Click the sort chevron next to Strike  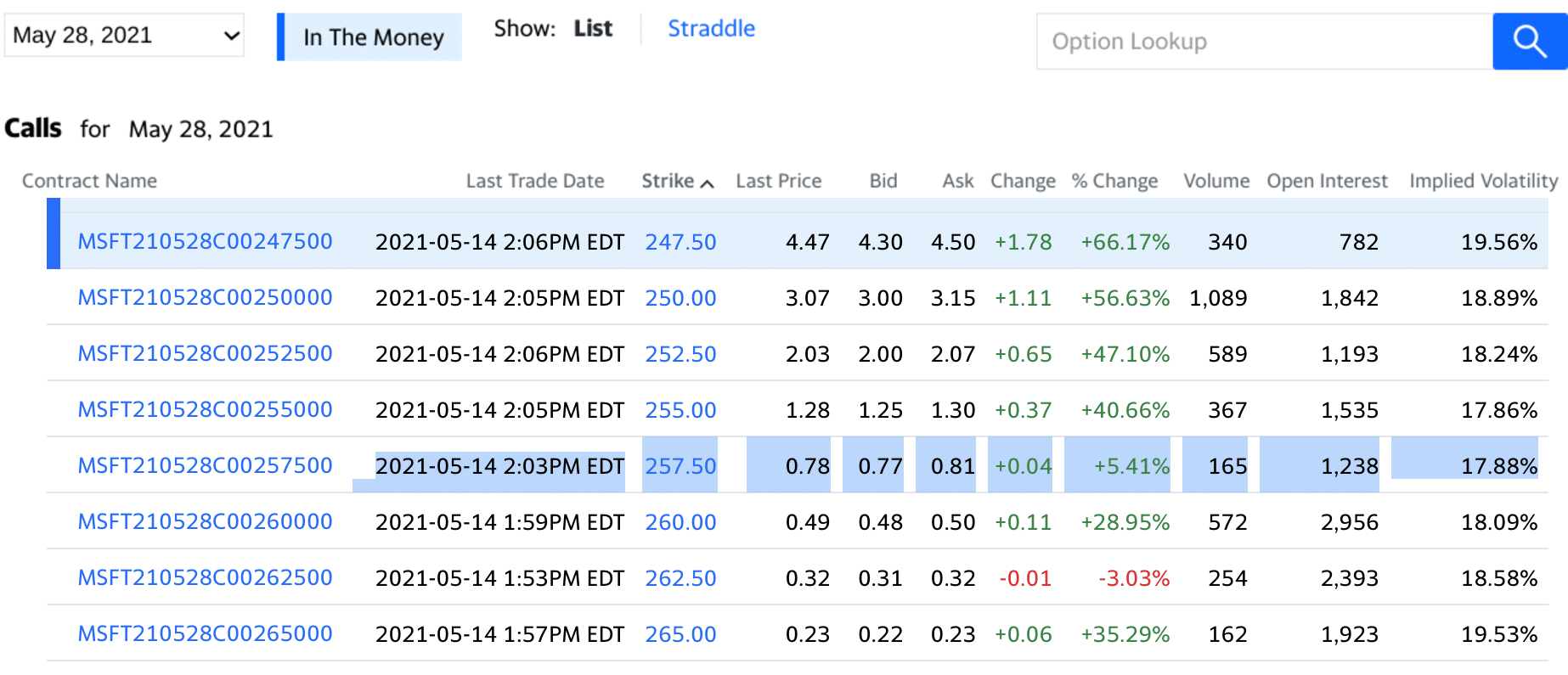tap(708, 182)
